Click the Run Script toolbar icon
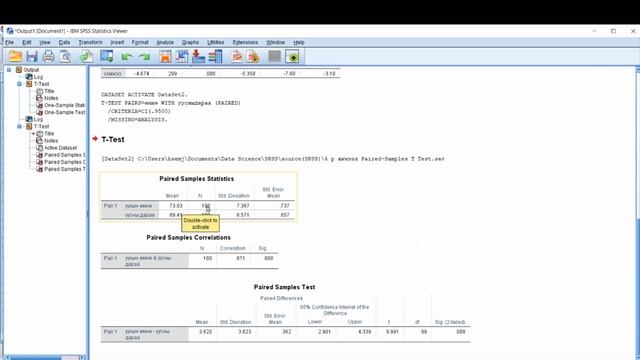640x360 pixels. (x=253, y=56)
